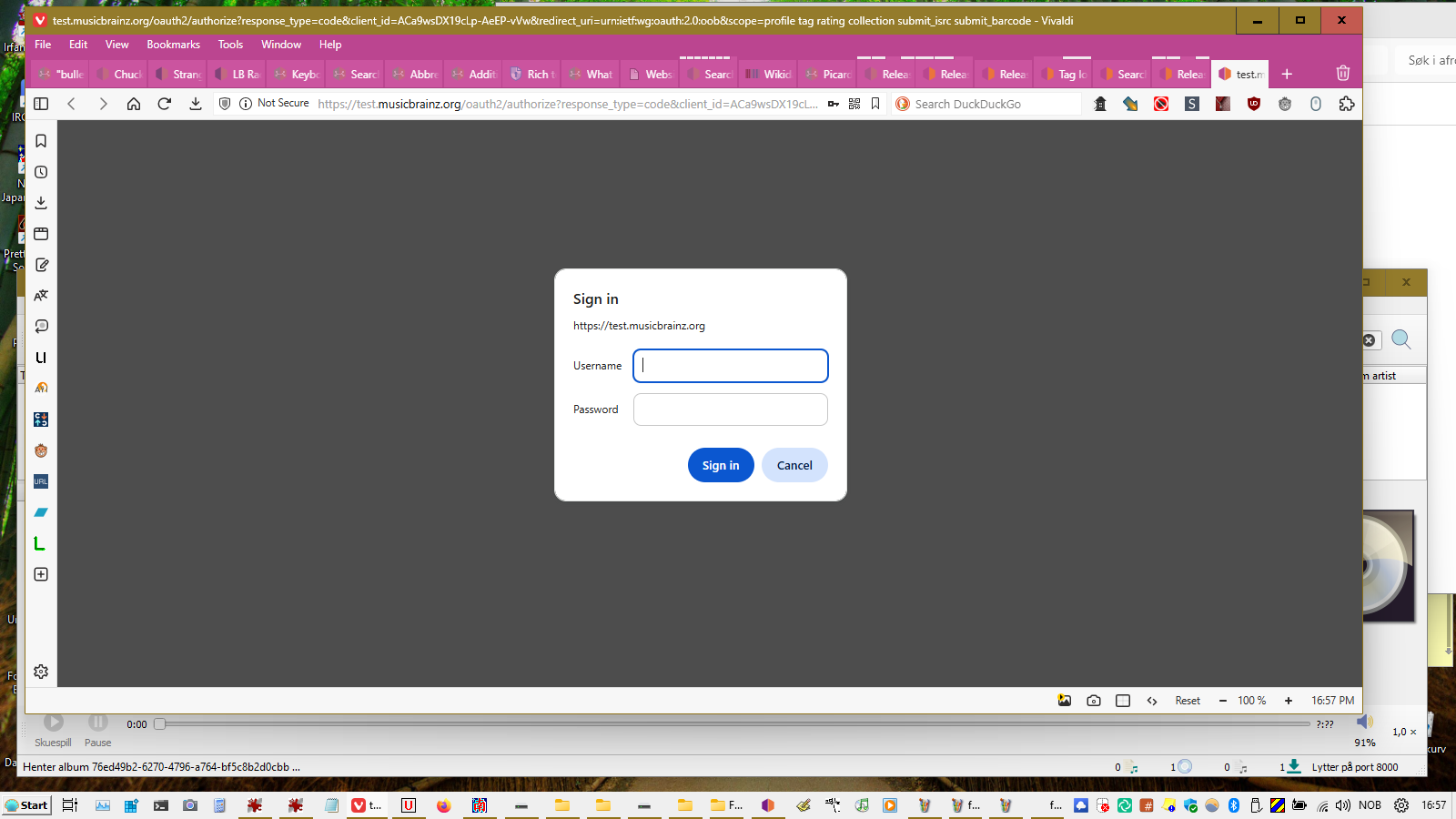This screenshot has width=1456, height=819.
Task: Toggle images and animations in status bar
Action: coord(1064,701)
